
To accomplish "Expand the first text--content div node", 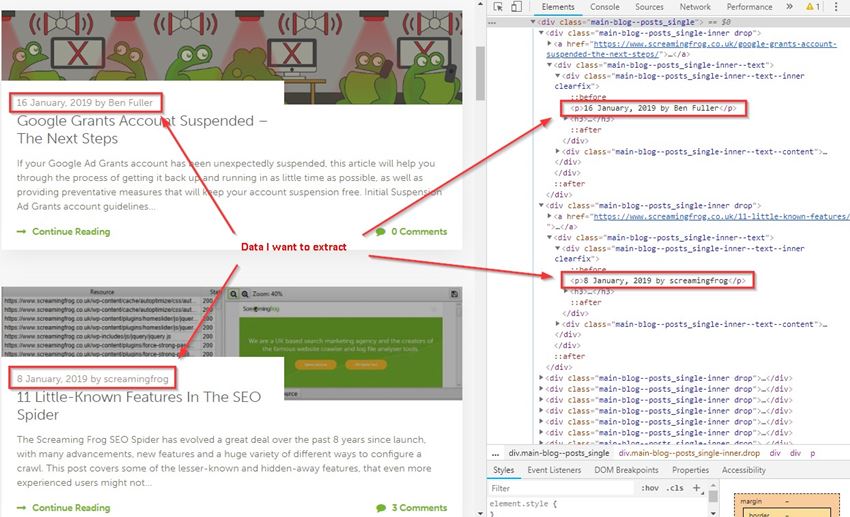I will click(559, 151).
